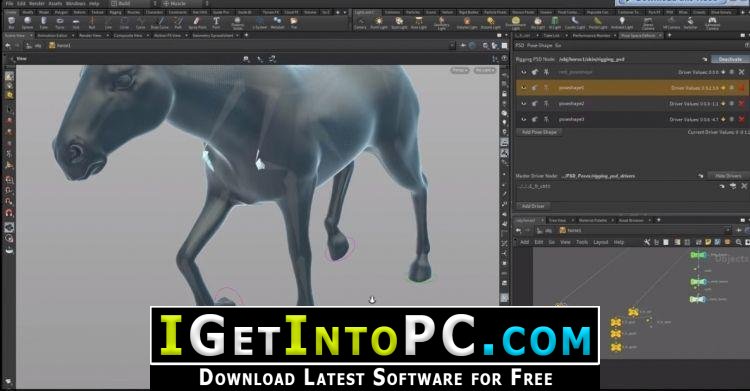The height and width of the screenshot is (391, 750).
Task: Select the Sphere shelf tool
Action: (27, 22)
